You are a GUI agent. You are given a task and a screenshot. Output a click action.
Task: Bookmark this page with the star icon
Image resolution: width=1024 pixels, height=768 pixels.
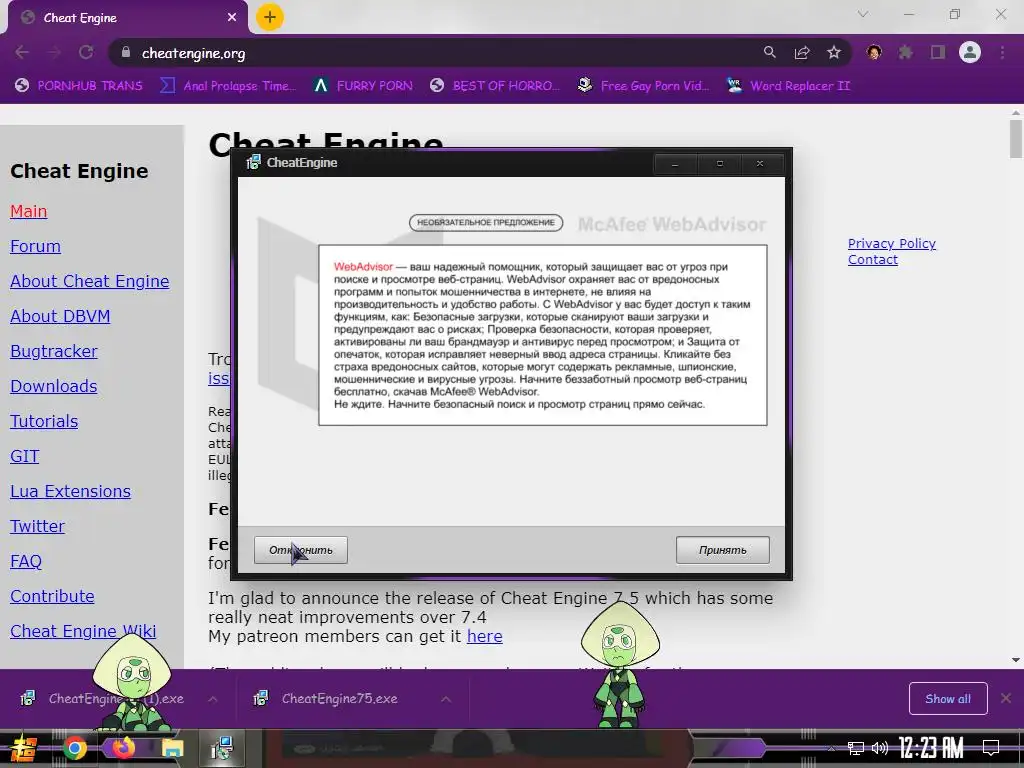tap(834, 53)
